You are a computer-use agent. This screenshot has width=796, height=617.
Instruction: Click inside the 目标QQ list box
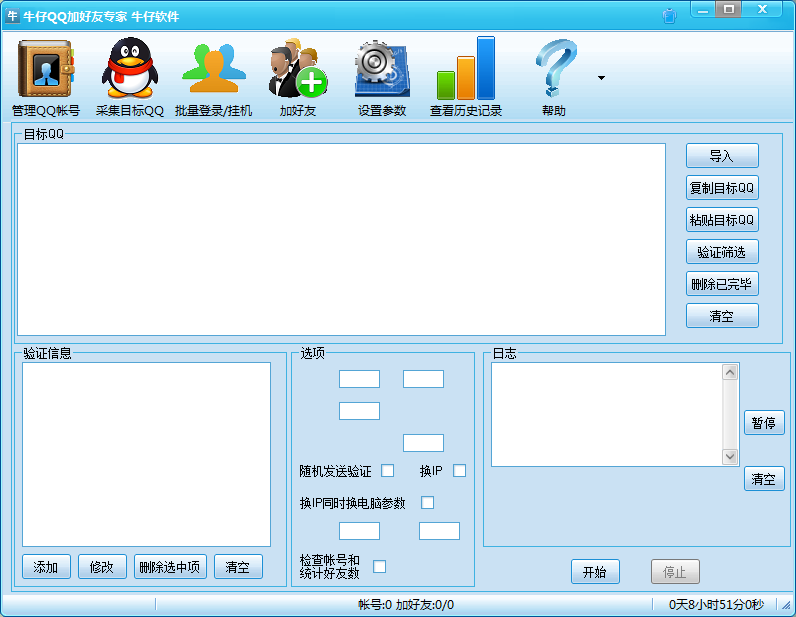(x=341, y=239)
